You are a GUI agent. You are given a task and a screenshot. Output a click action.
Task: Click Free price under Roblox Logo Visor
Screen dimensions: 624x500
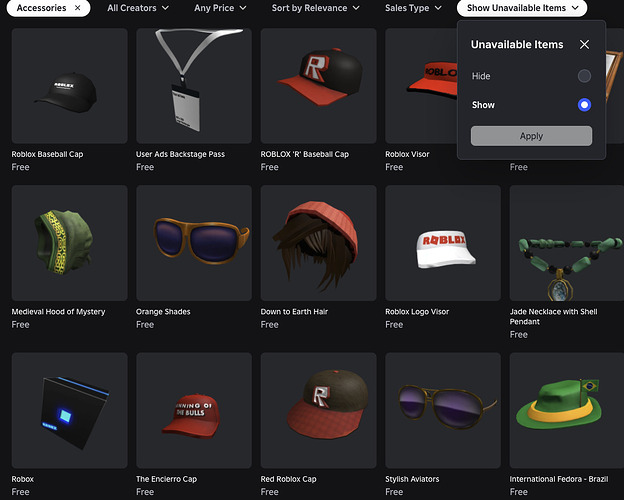pos(394,325)
